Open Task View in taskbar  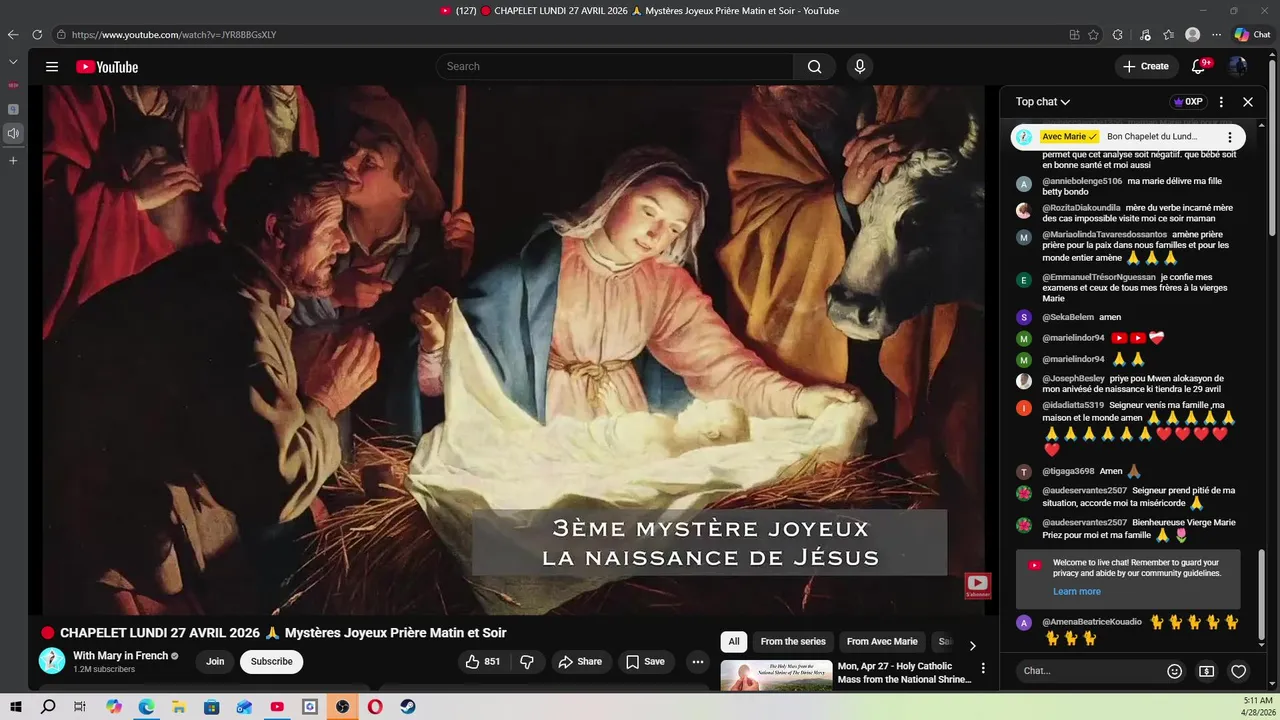tap(80, 707)
